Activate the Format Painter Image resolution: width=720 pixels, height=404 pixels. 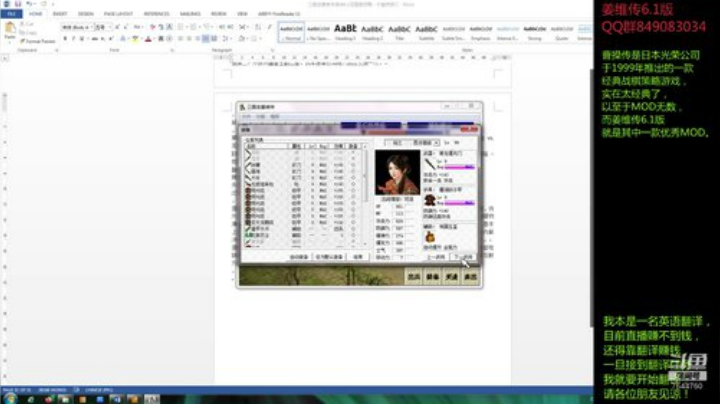click(38, 41)
